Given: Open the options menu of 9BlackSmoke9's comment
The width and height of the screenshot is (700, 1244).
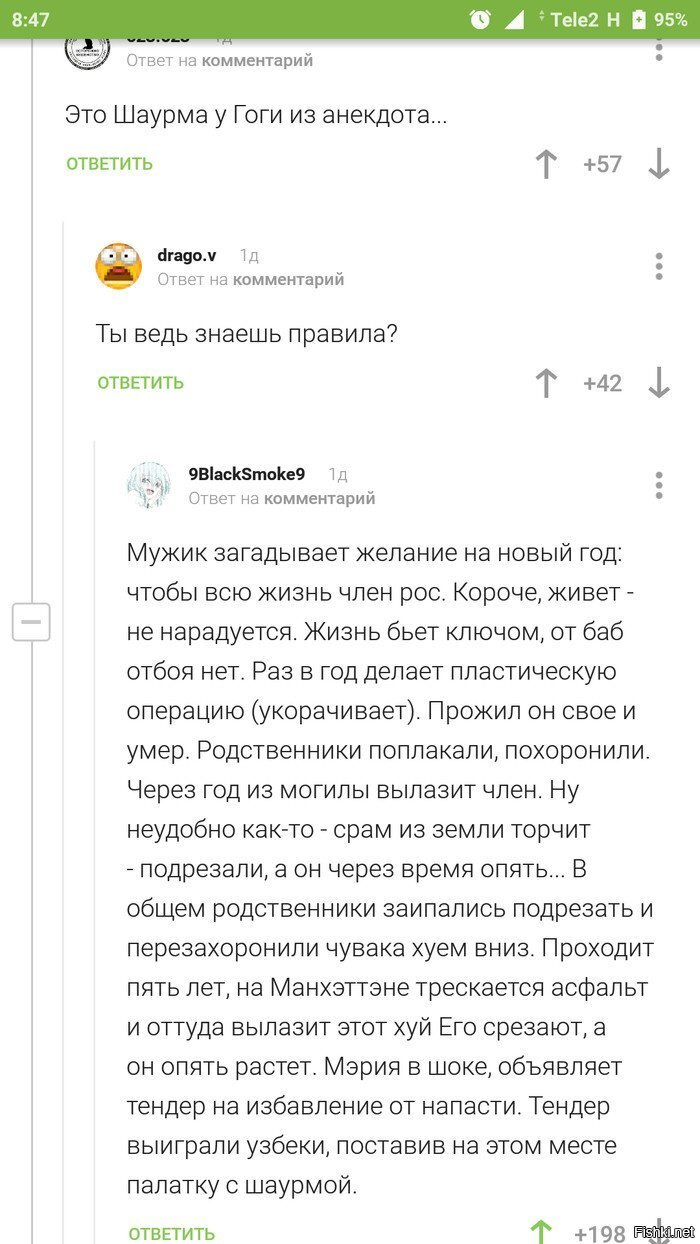Looking at the screenshot, I should (658, 486).
